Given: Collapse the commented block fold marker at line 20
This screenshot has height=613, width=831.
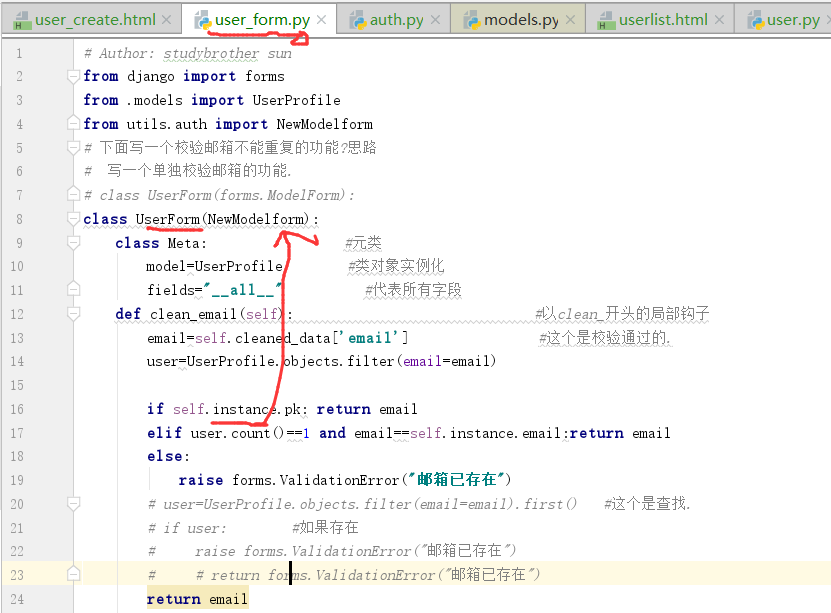Looking at the screenshot, I should [73, 503].
